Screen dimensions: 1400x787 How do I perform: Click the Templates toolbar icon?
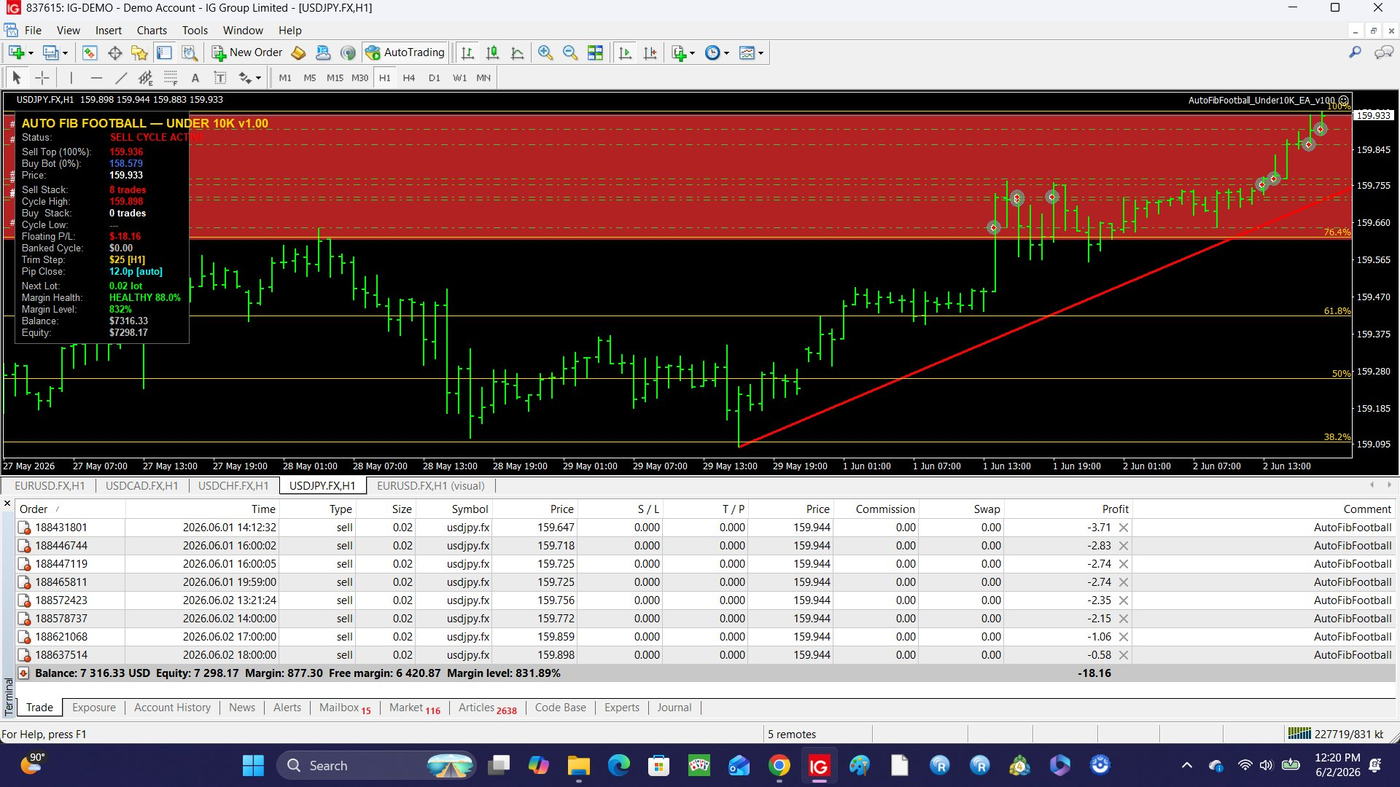point(746,52)
